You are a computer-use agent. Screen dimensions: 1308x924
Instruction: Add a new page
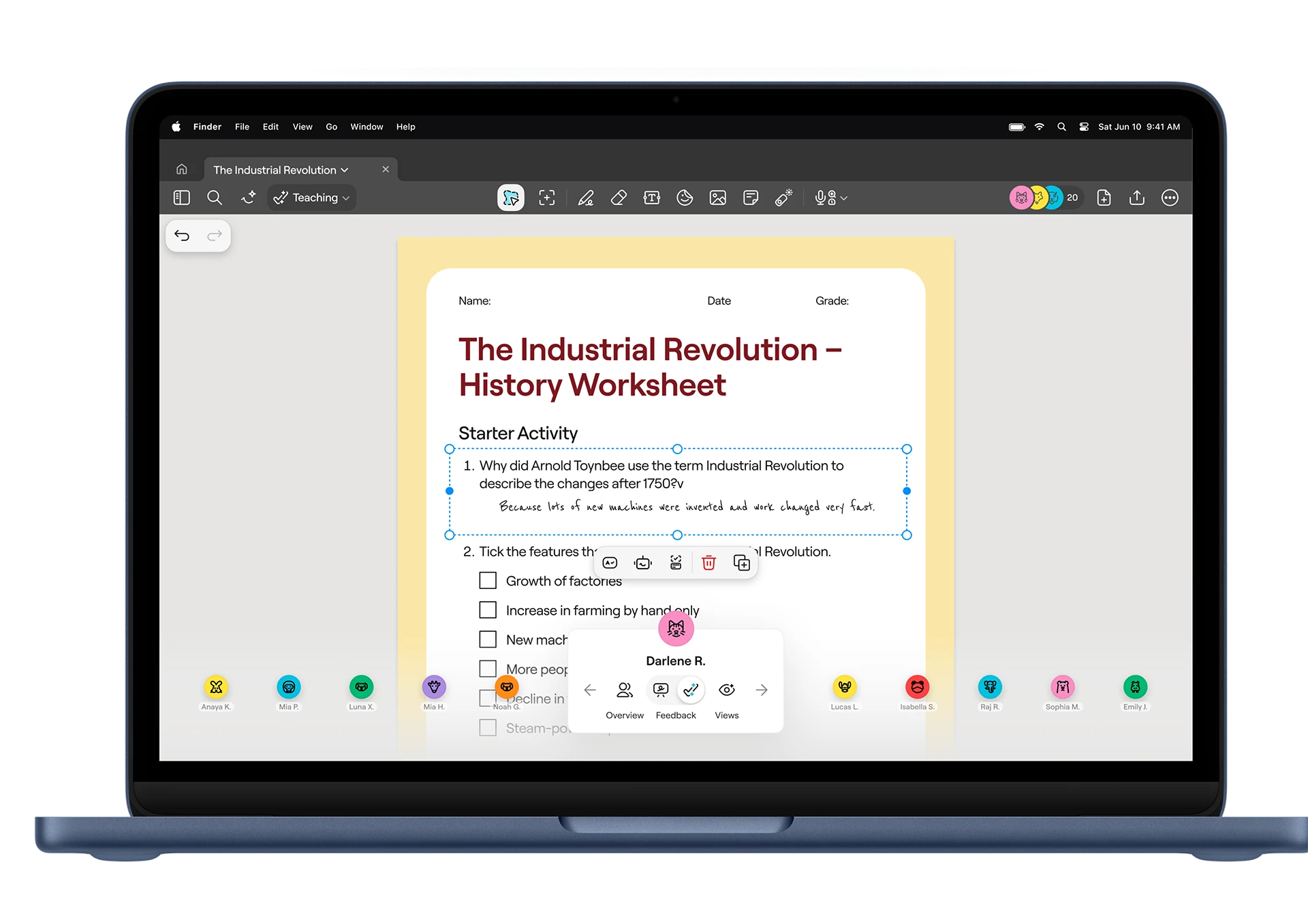(1104, 197)
